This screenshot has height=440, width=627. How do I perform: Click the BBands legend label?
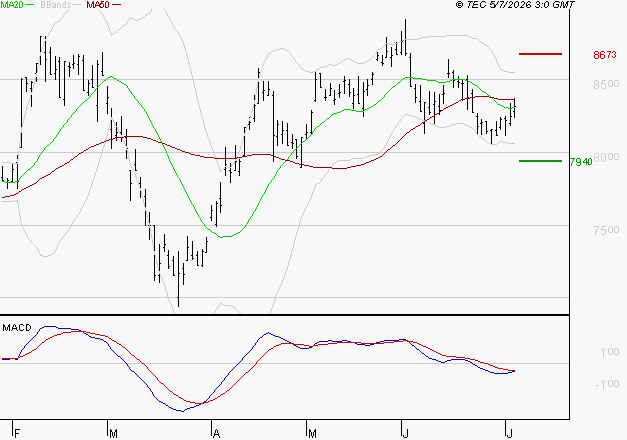point(55,5)
